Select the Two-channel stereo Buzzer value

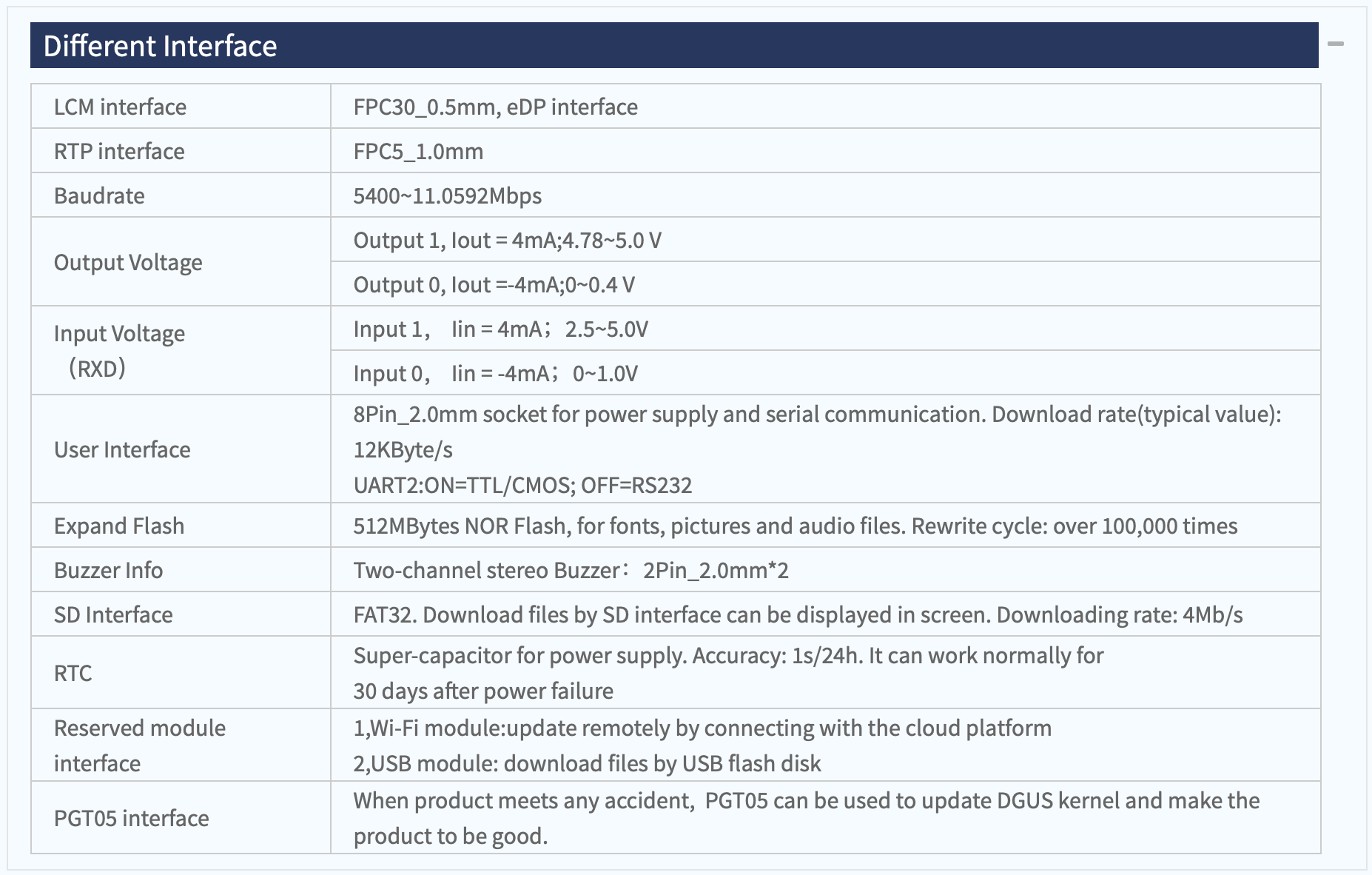[571, 570]
